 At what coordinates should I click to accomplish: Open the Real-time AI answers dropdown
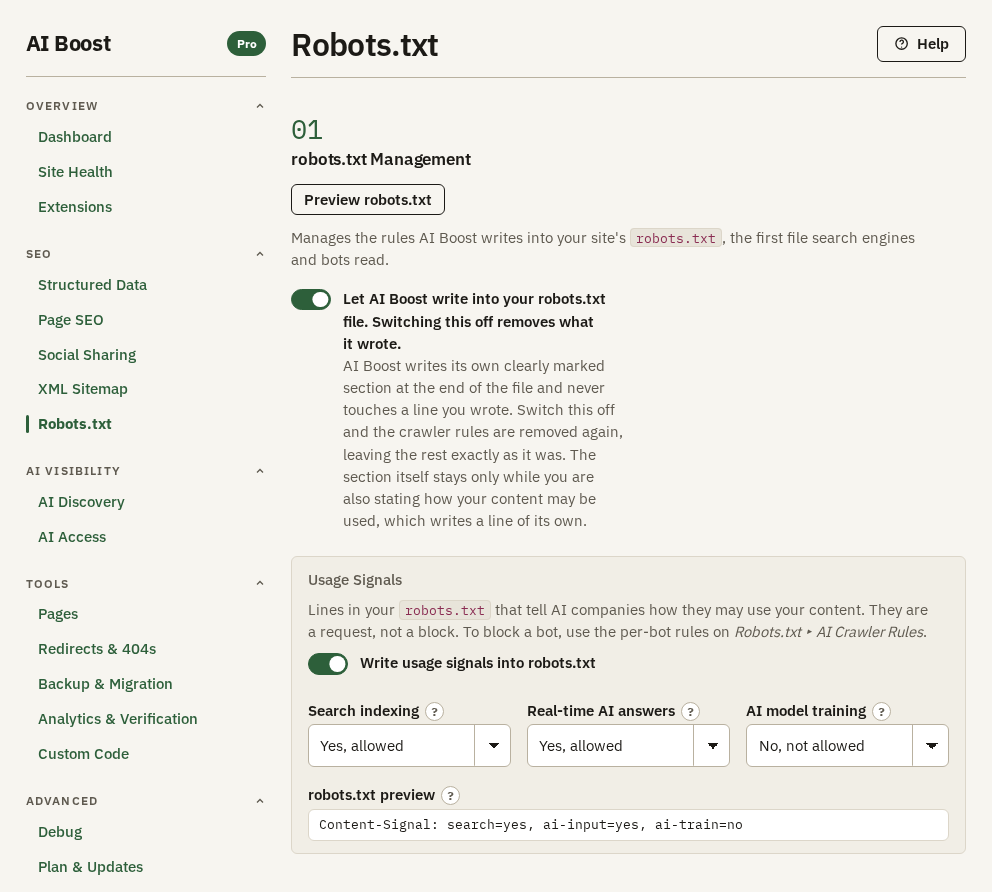628,746
